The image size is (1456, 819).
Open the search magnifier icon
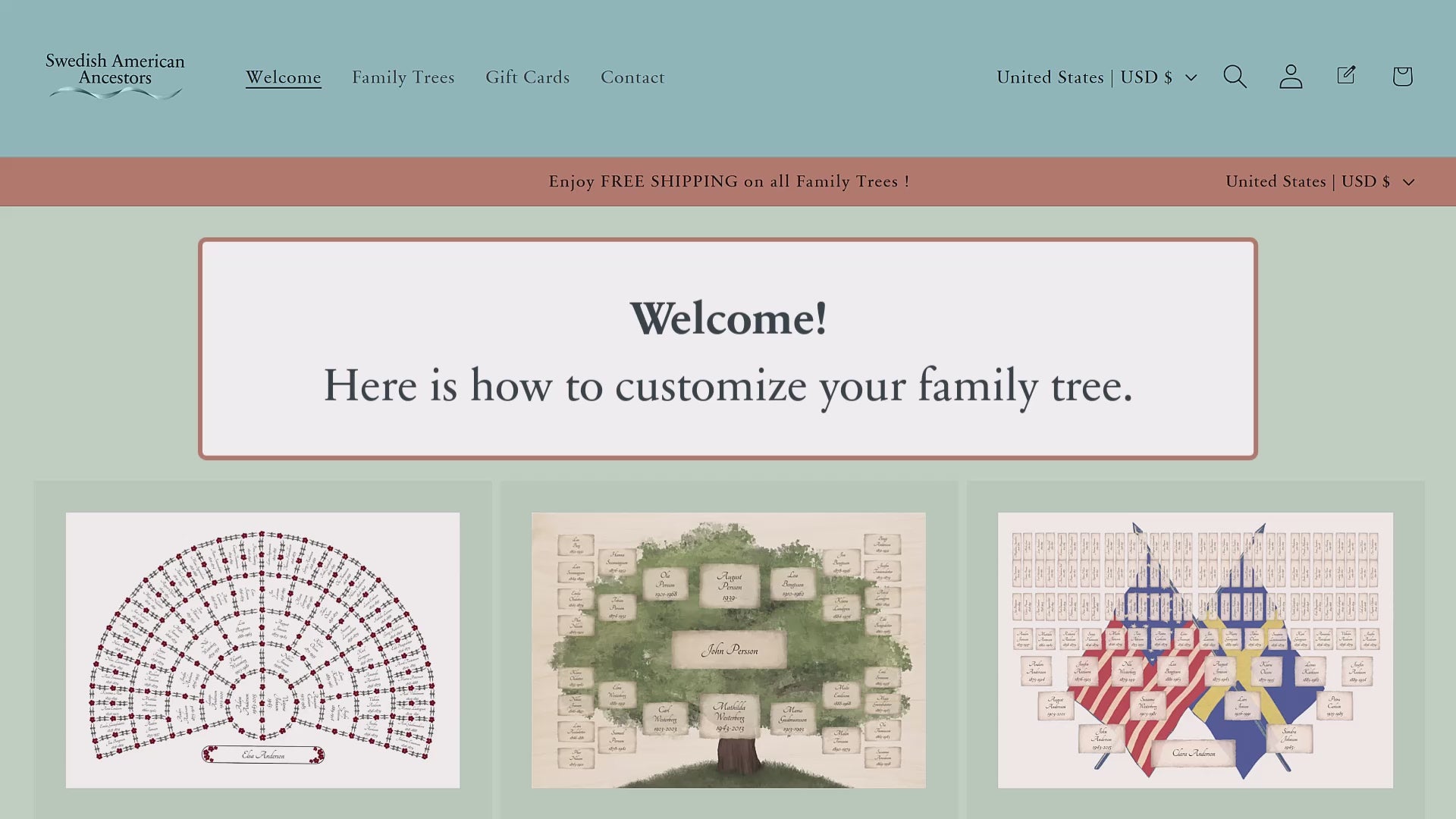click(x=1235, y=77)
